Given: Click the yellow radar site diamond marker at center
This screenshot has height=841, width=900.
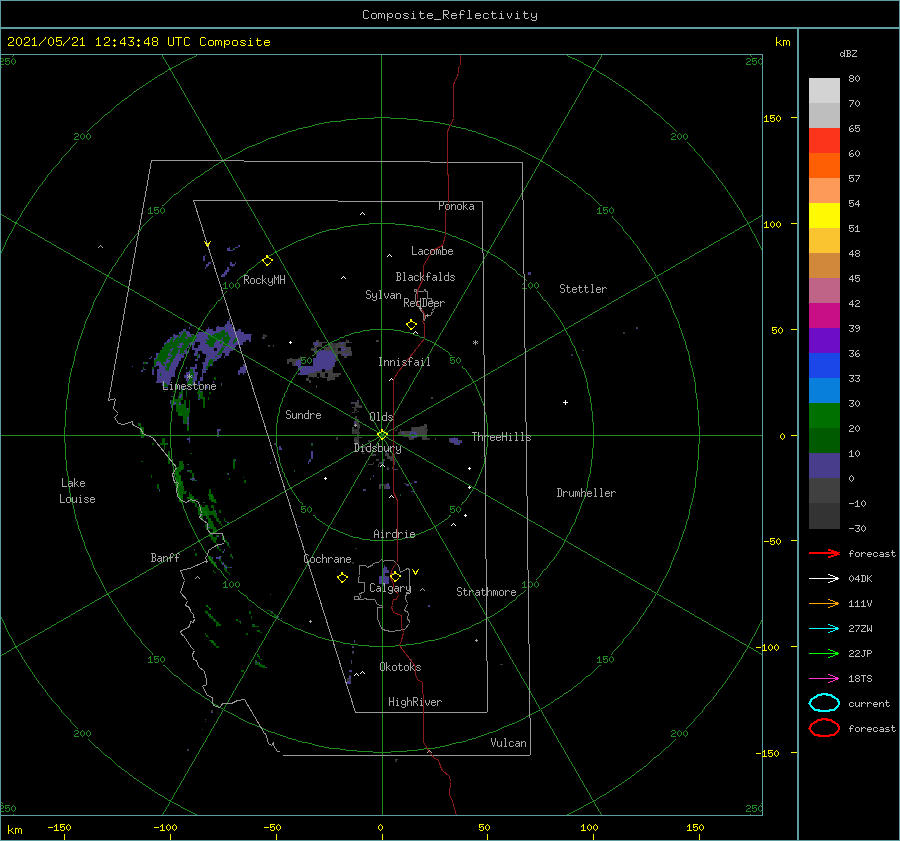Looking at the screenshot, I should click(382, 435).
